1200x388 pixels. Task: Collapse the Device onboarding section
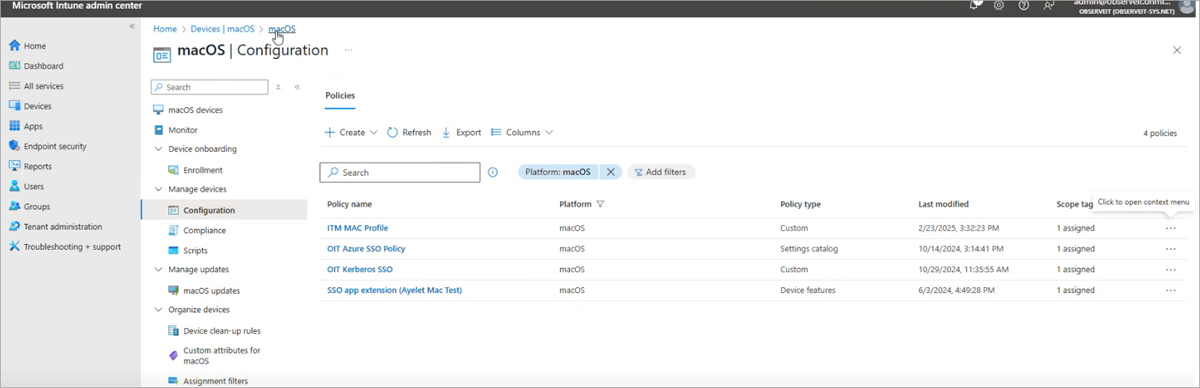(158, 149)
